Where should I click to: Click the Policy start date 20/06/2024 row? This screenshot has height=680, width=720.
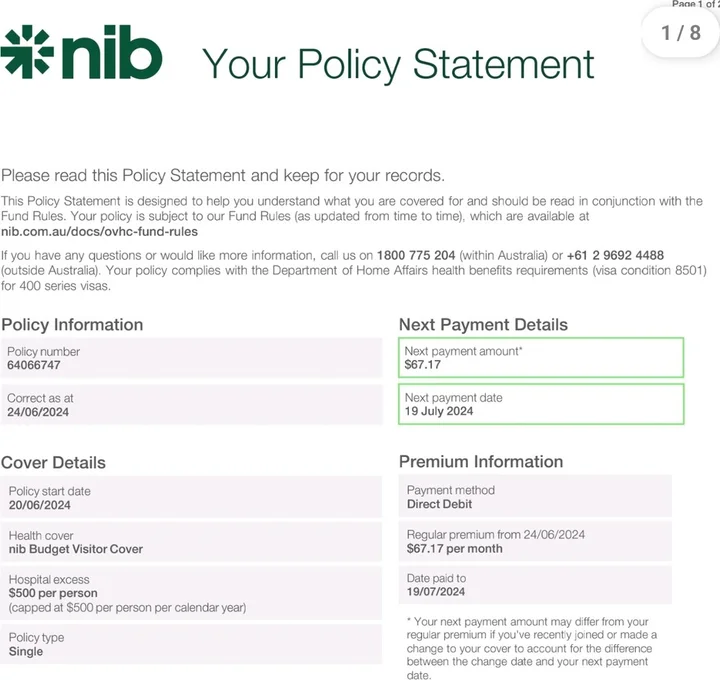tap(191, 497)
